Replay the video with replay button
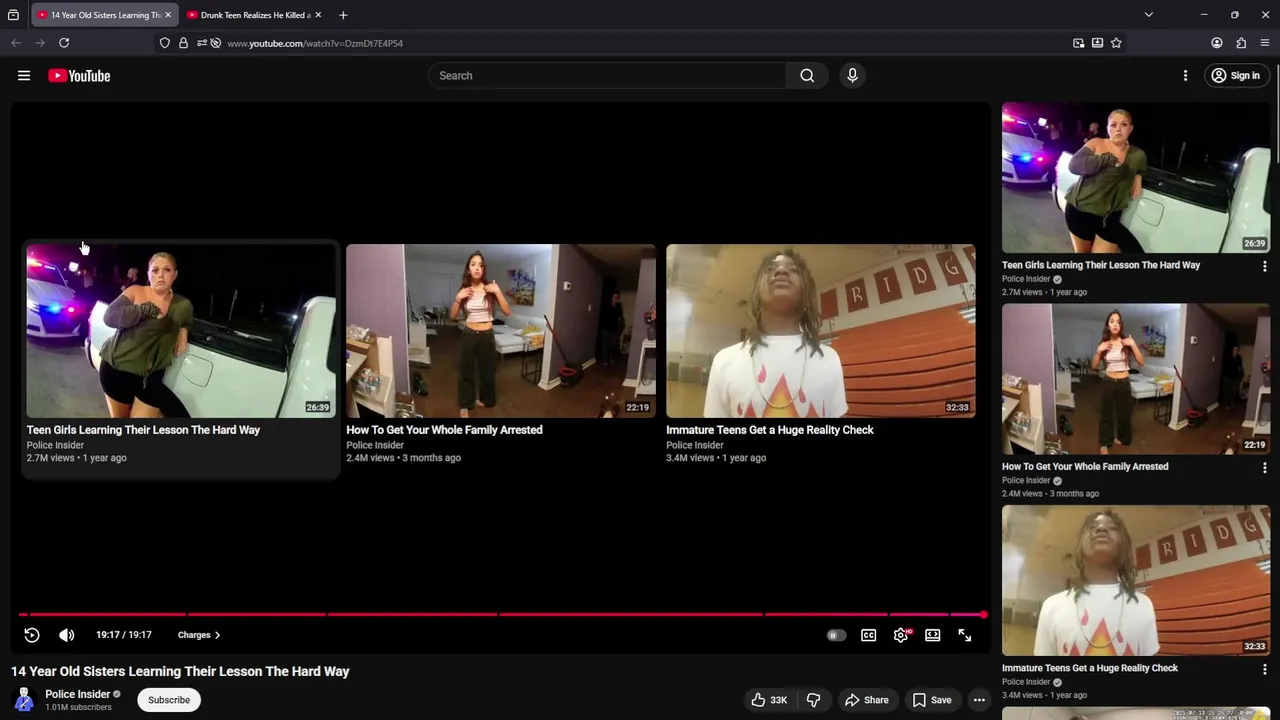1280x720 pixels. pyautogui.click(x=32, y=635)
